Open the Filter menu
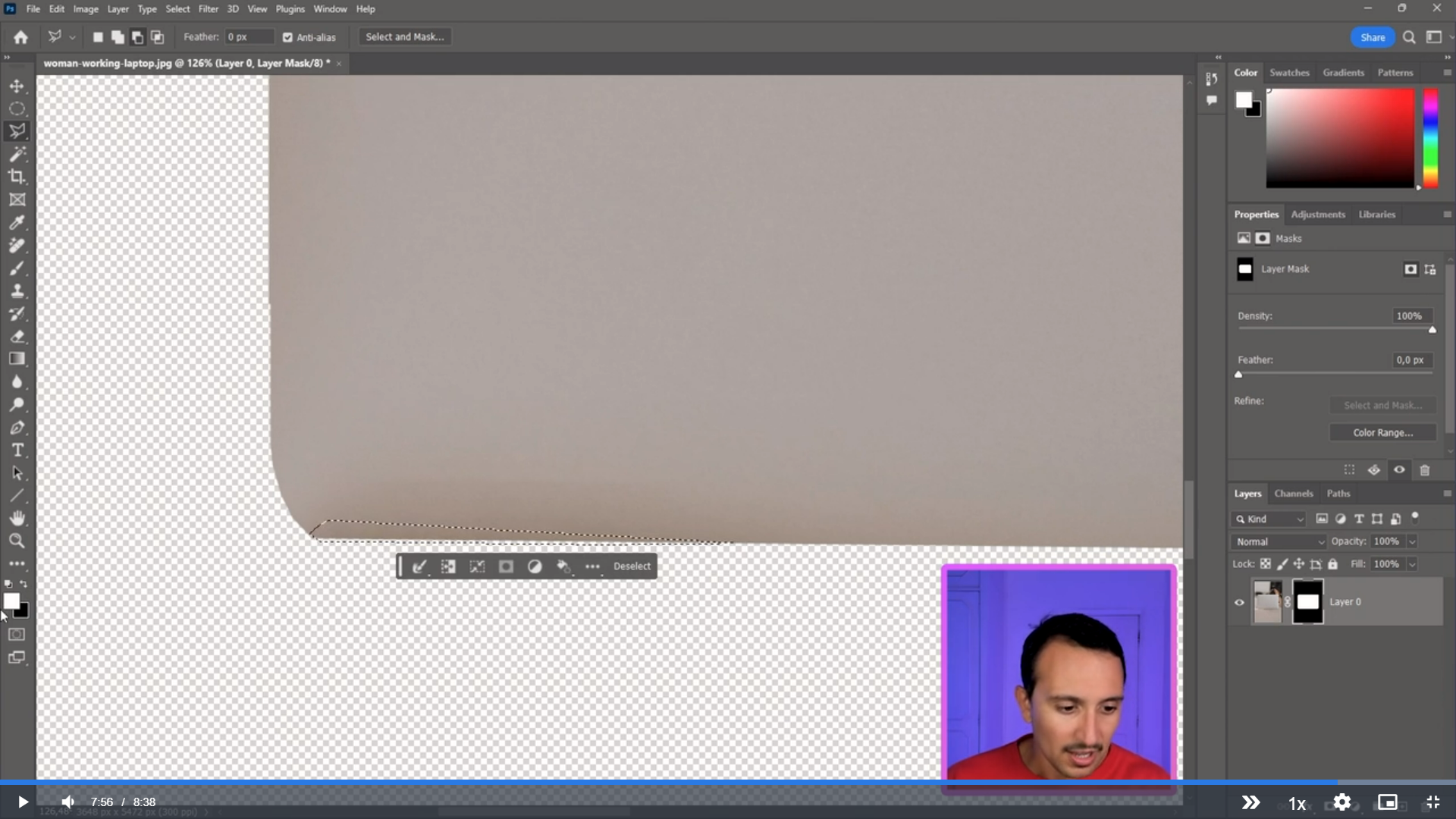This screenshot has width=1456, height=819. coord(208,9)
